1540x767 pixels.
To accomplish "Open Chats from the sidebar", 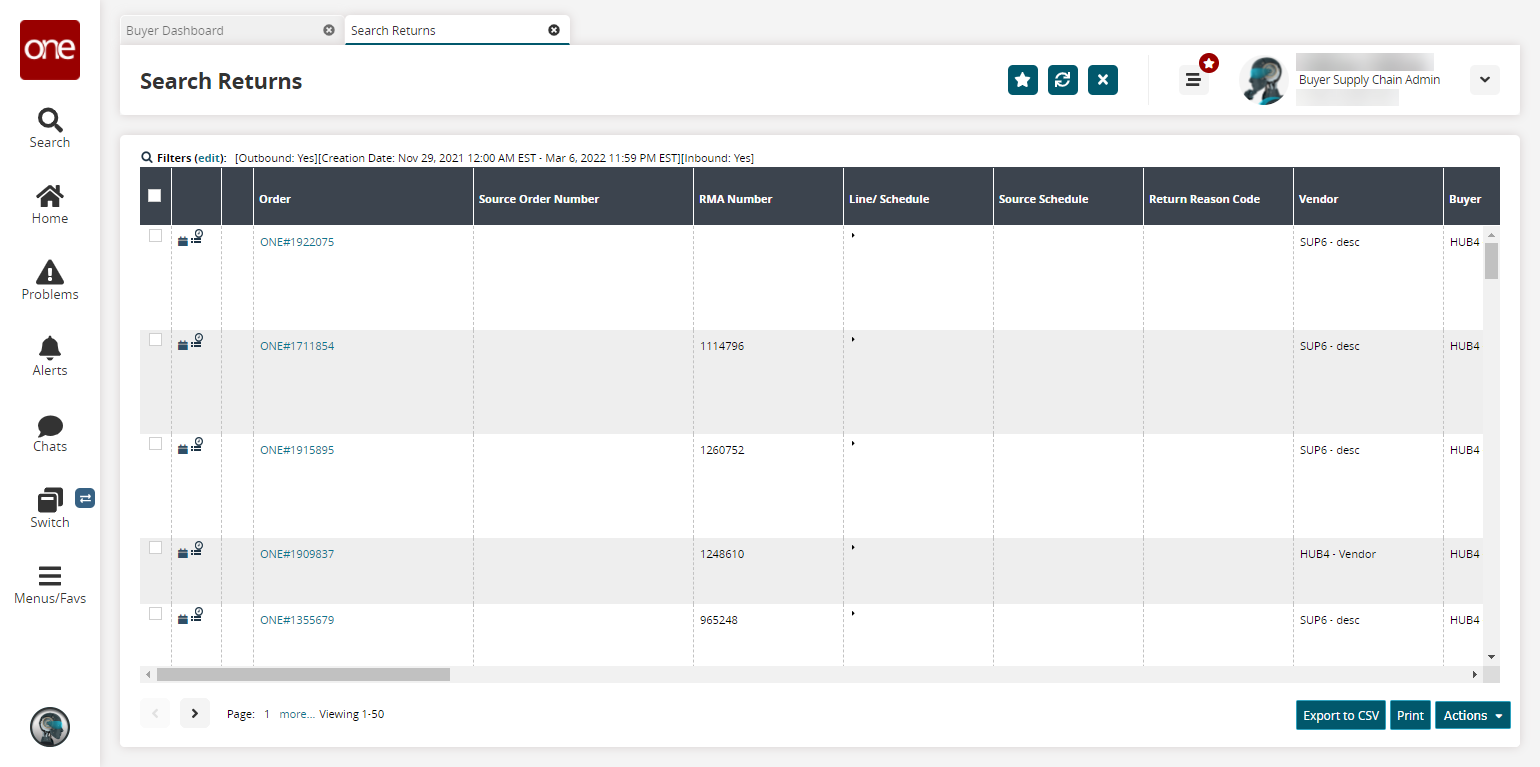I will (49, 426).
